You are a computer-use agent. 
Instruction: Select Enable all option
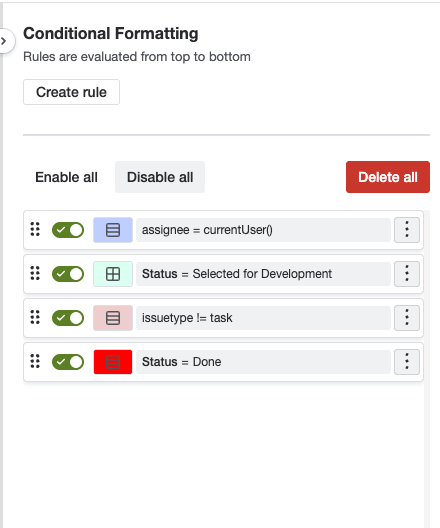point(66,177)
